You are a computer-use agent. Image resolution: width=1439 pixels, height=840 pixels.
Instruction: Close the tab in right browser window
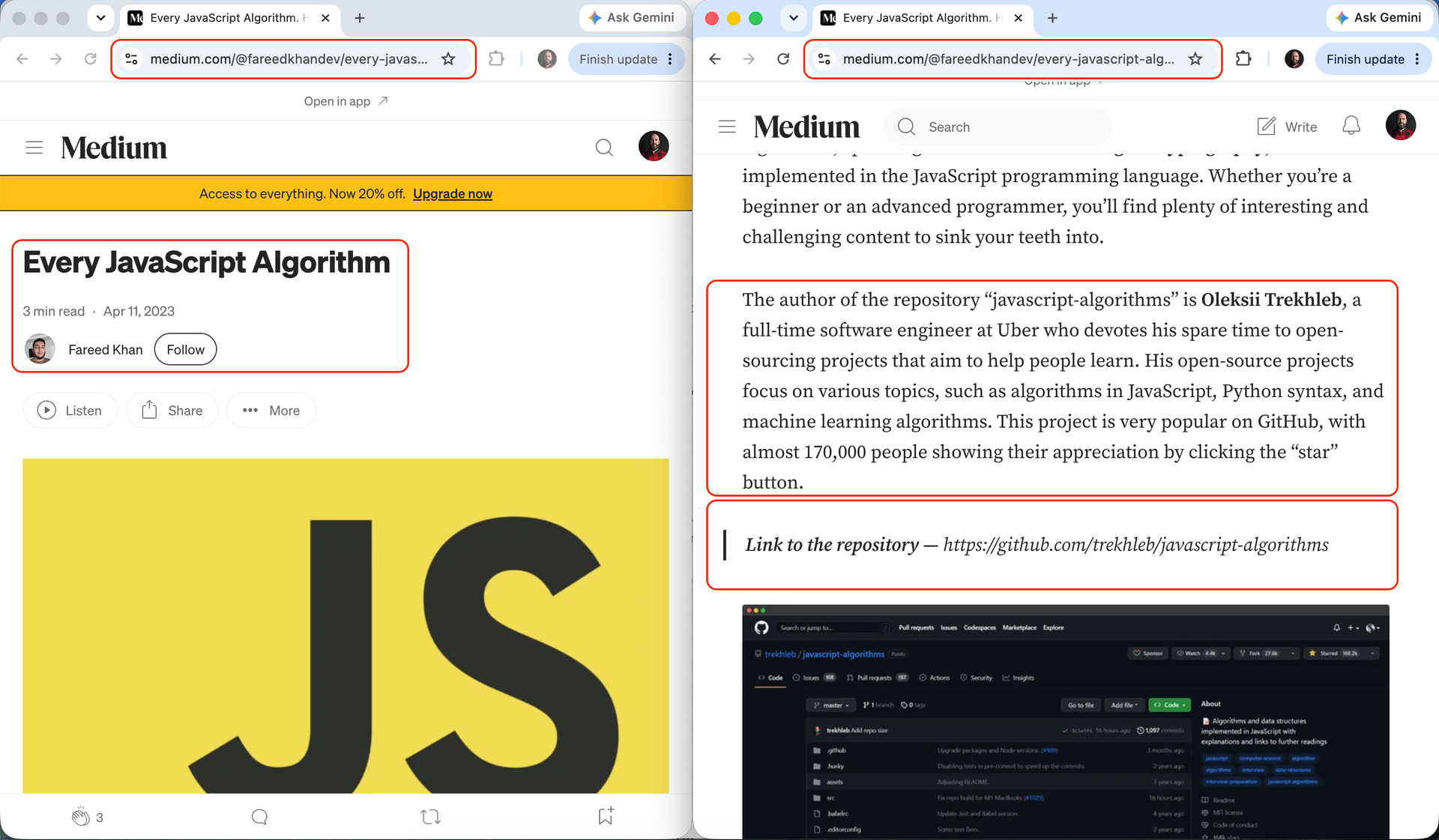point(1018,18)
